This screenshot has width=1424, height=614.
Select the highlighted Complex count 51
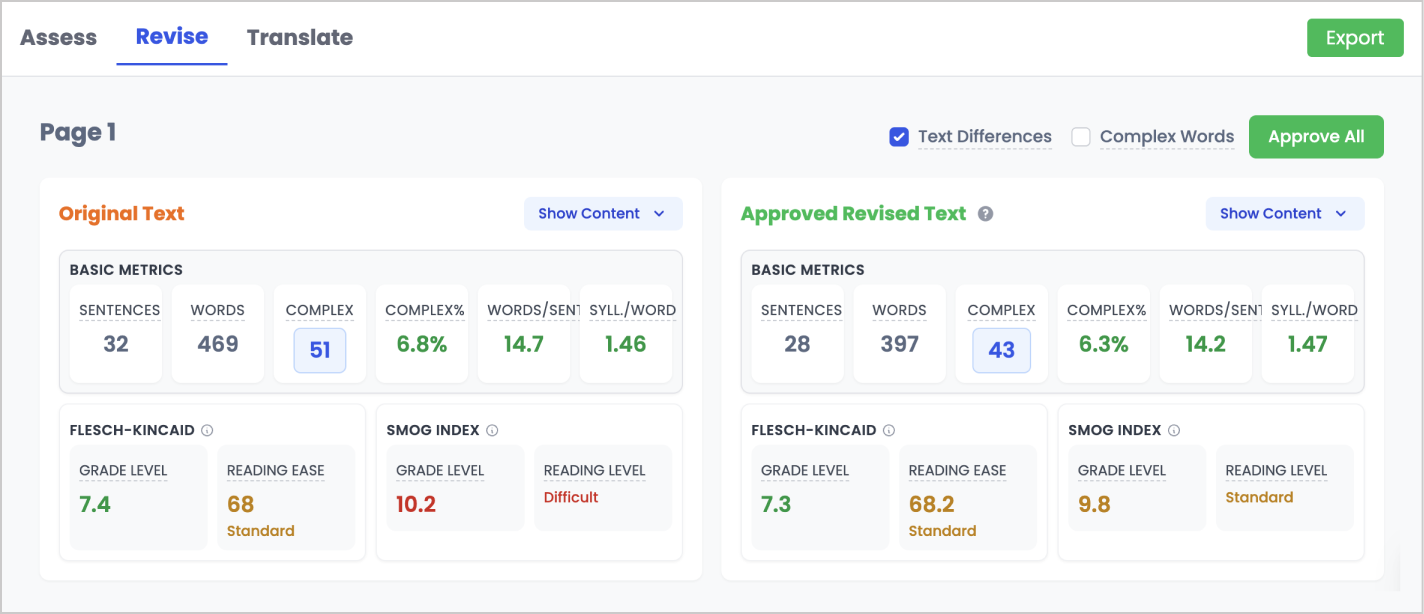point(319,351)
